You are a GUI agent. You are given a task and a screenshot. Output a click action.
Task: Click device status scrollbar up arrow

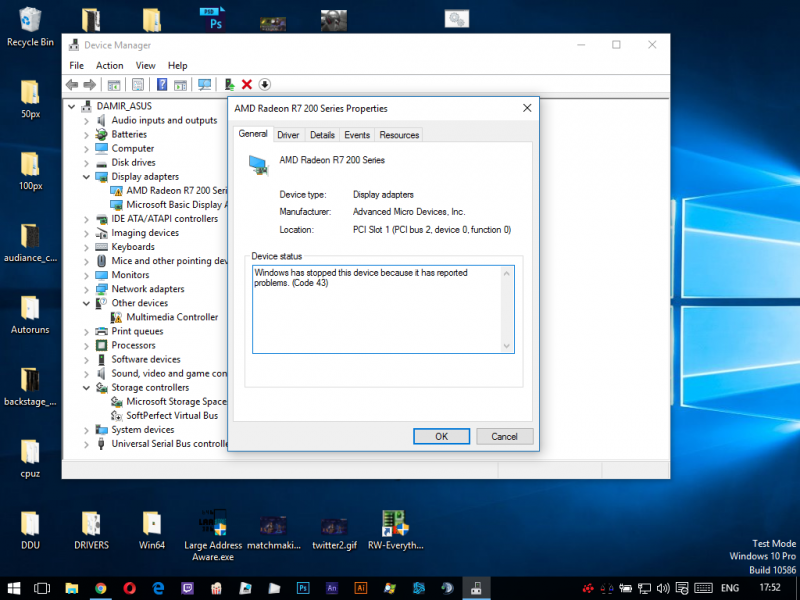(507, 273)
